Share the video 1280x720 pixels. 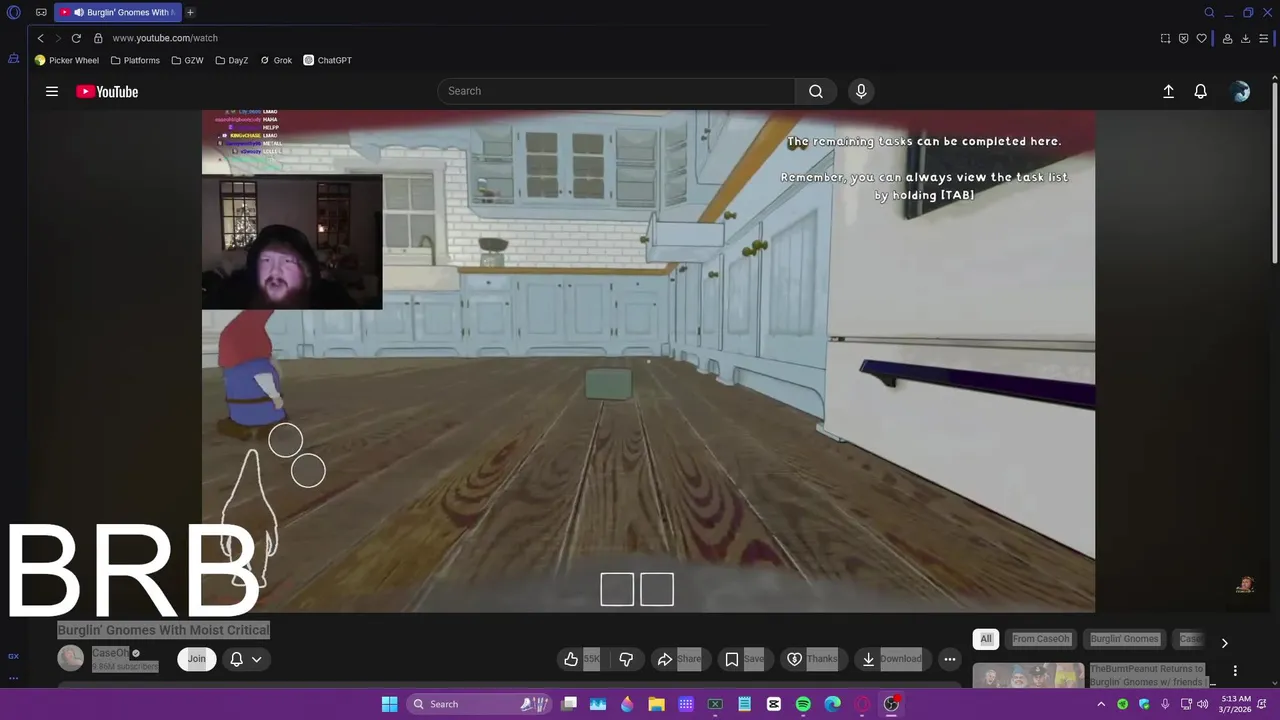(x=679, y=659)
